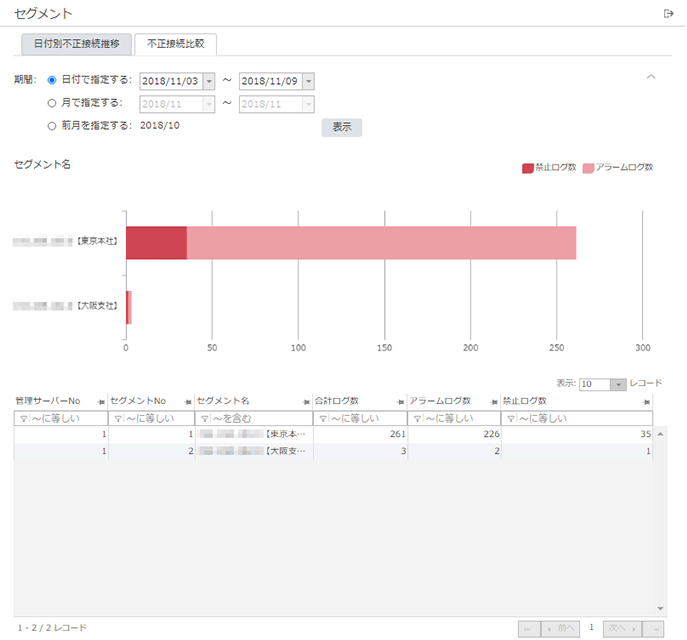Select the 日付で指定する radio button
The height and width of the screenshot is (640, 687).
pyautogui.click(x=52, y=80)
